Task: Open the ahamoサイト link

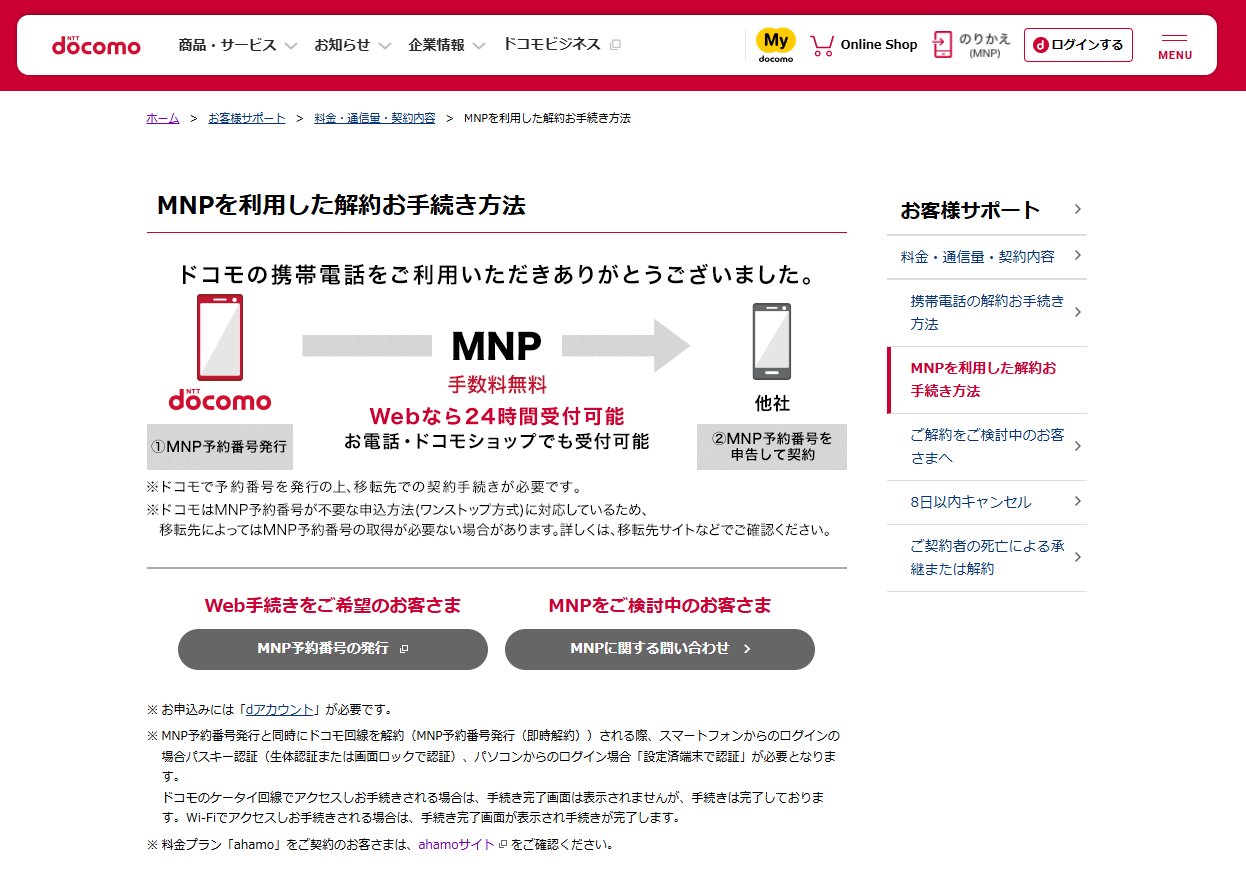Action: pos(456,844)
